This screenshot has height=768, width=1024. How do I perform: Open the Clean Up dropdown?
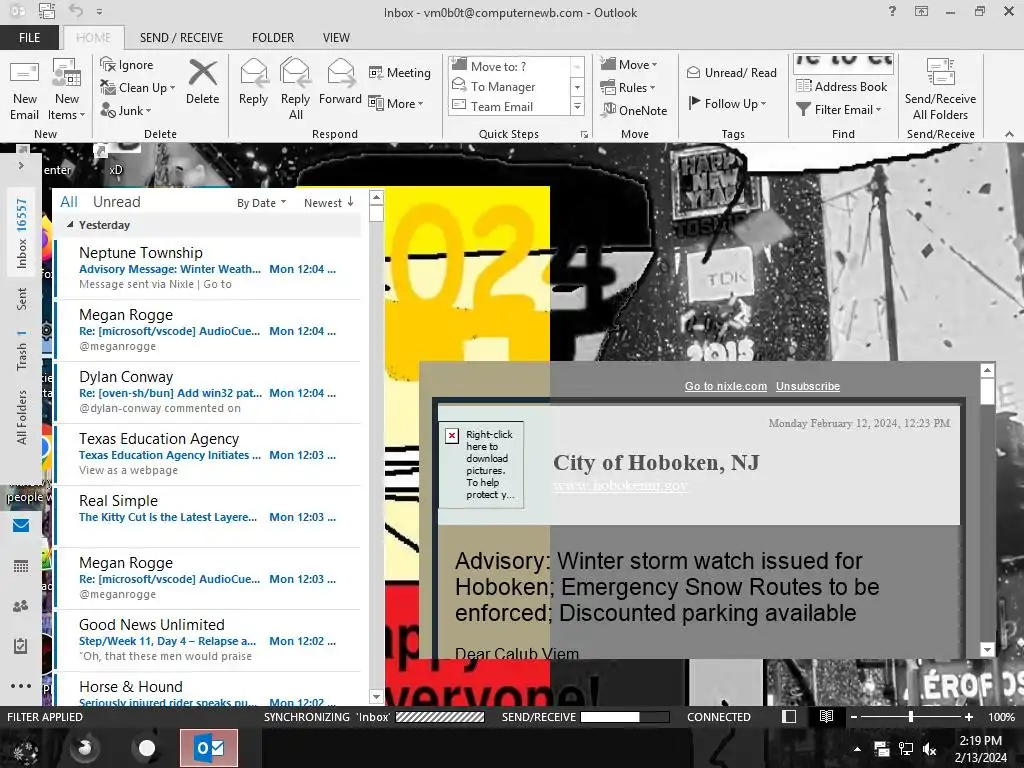point(137,88)
